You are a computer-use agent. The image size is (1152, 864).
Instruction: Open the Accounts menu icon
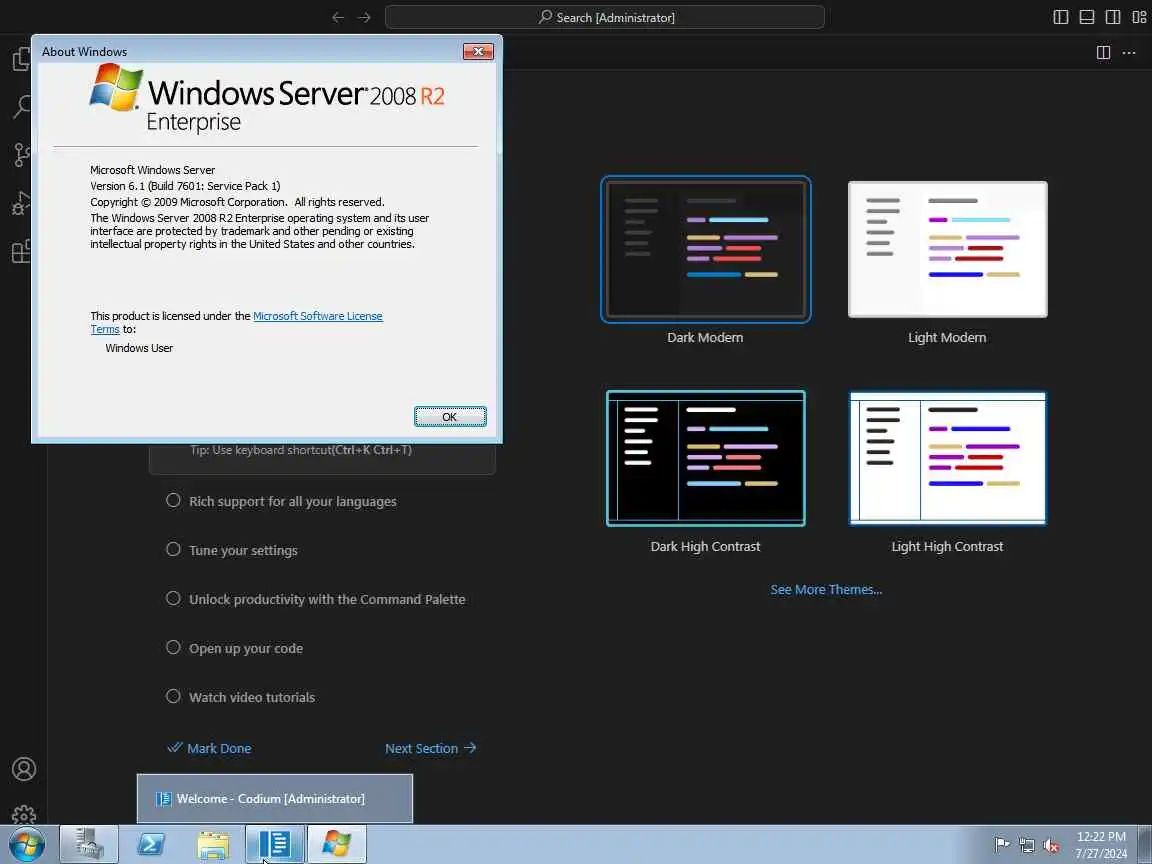coord(24,768)
